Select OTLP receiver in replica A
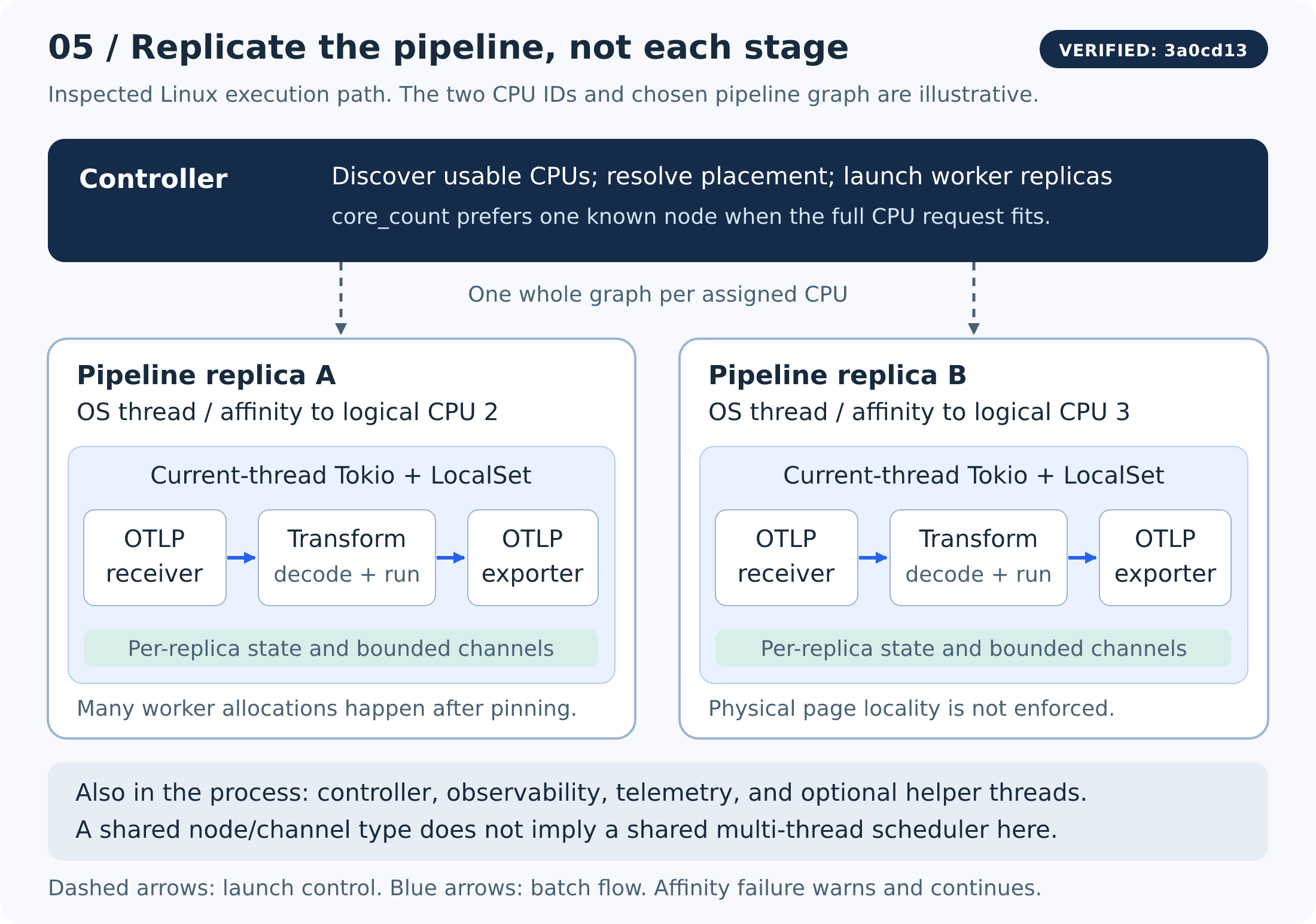The image size is (1316, 924). click(155, 558)
